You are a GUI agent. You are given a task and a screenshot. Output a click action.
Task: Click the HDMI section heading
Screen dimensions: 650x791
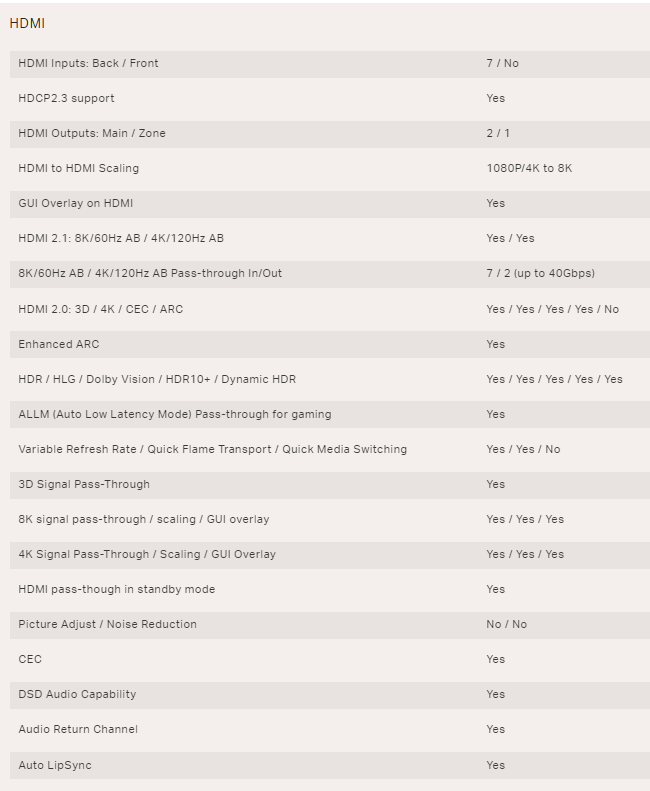[27, 23]
